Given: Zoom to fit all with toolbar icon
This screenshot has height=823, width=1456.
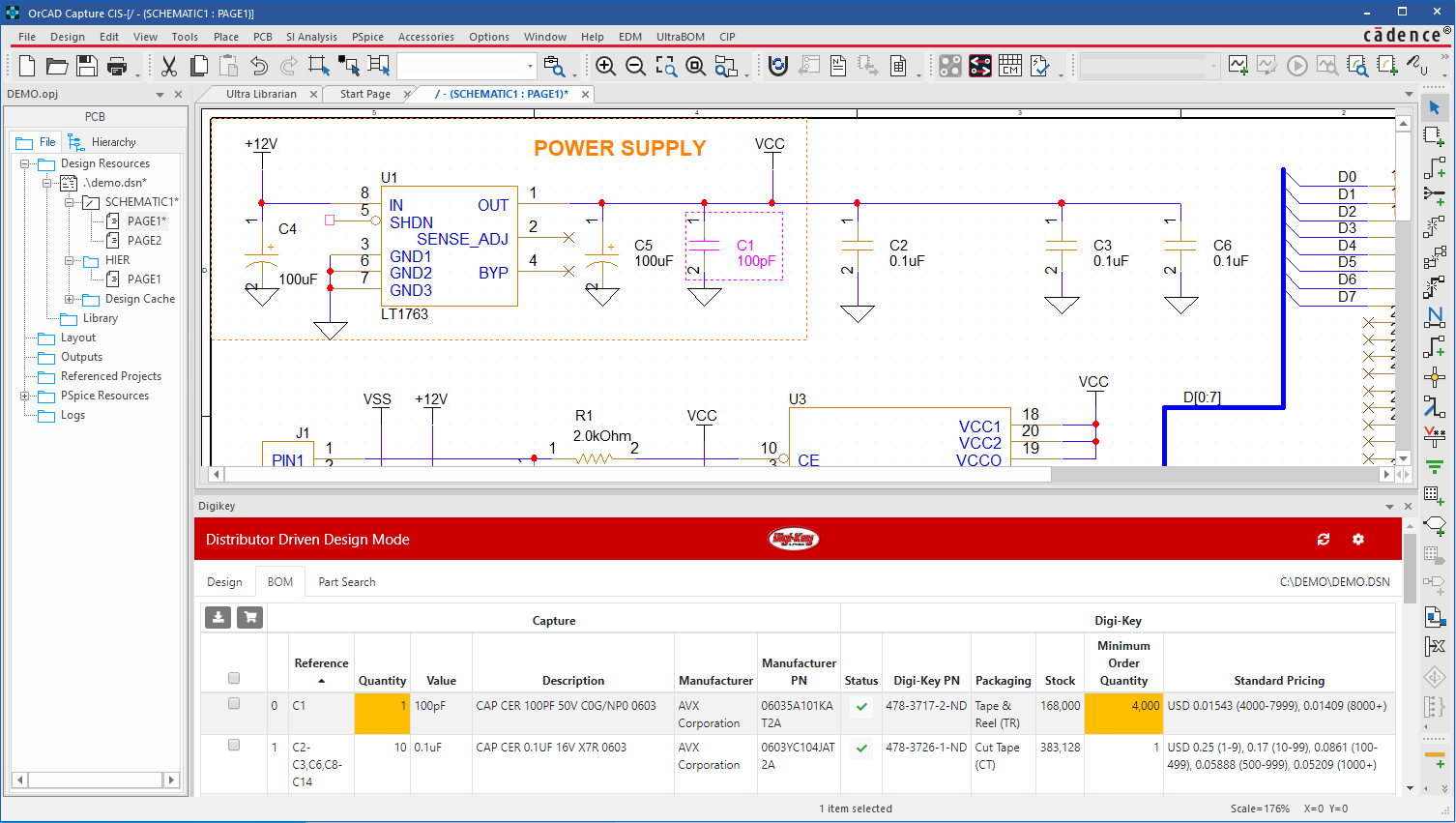Looking at the screenshot, I should tap(696, 66).
